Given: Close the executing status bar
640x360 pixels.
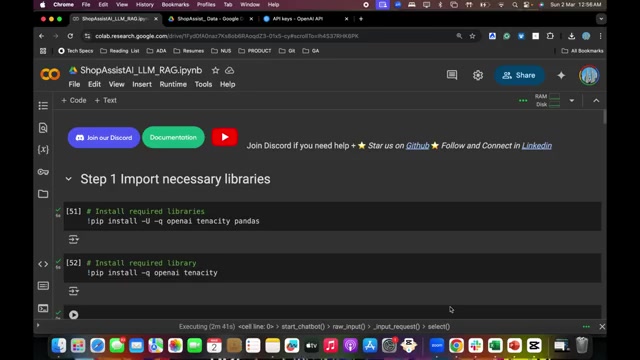Looking at the screenshot, I should point(602,327).
